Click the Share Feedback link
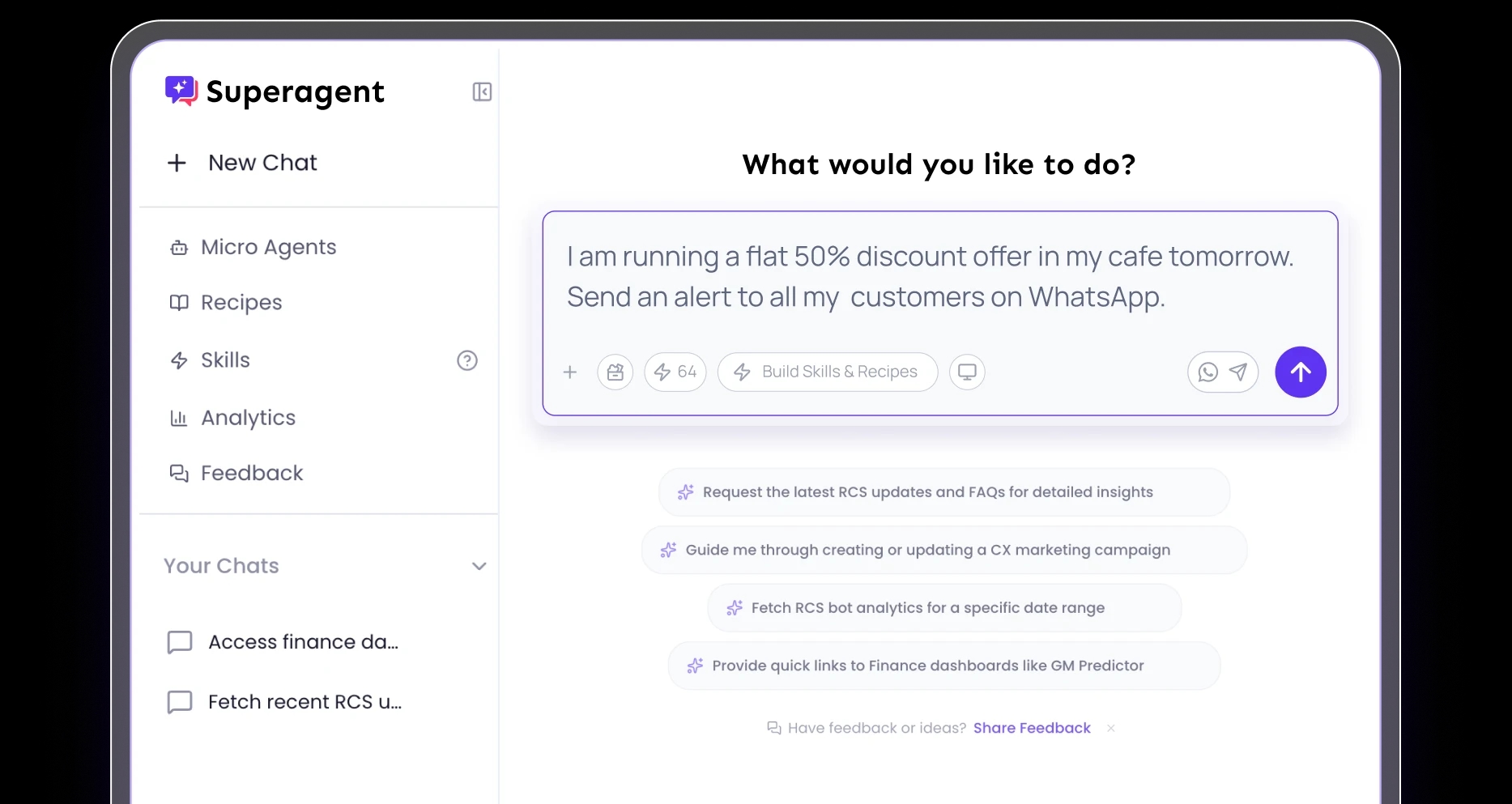The width and height of the screenshot is (1512, 804). coord(1032,728)
